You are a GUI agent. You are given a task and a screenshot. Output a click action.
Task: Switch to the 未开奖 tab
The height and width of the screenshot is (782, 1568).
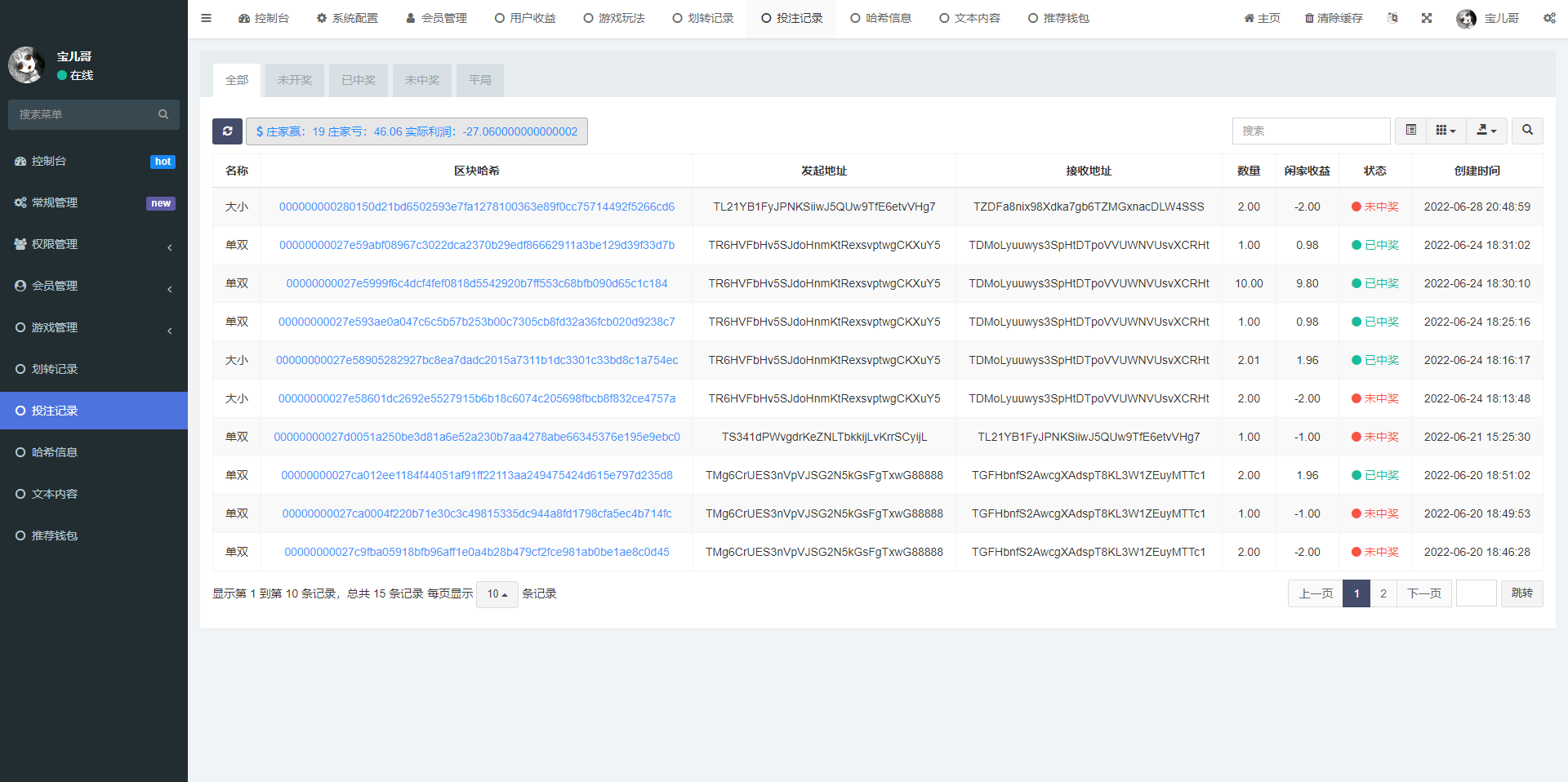[295, 80]
